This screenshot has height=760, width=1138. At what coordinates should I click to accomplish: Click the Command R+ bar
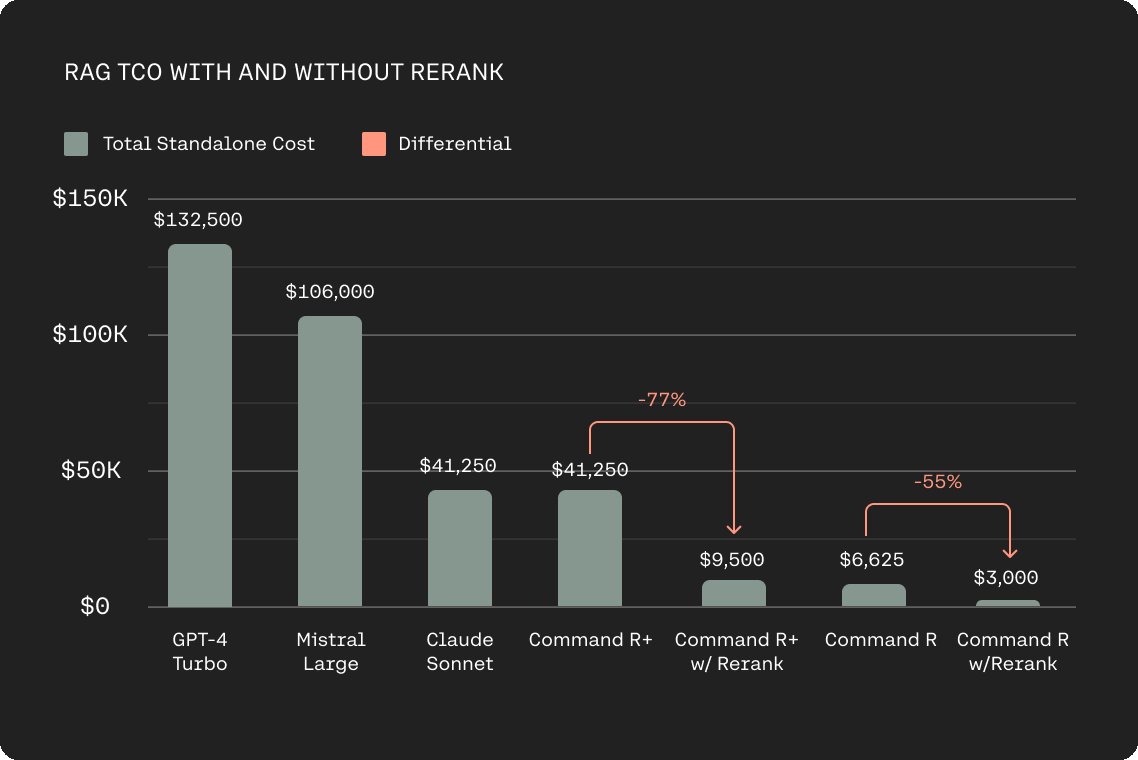tap(590, 548)
